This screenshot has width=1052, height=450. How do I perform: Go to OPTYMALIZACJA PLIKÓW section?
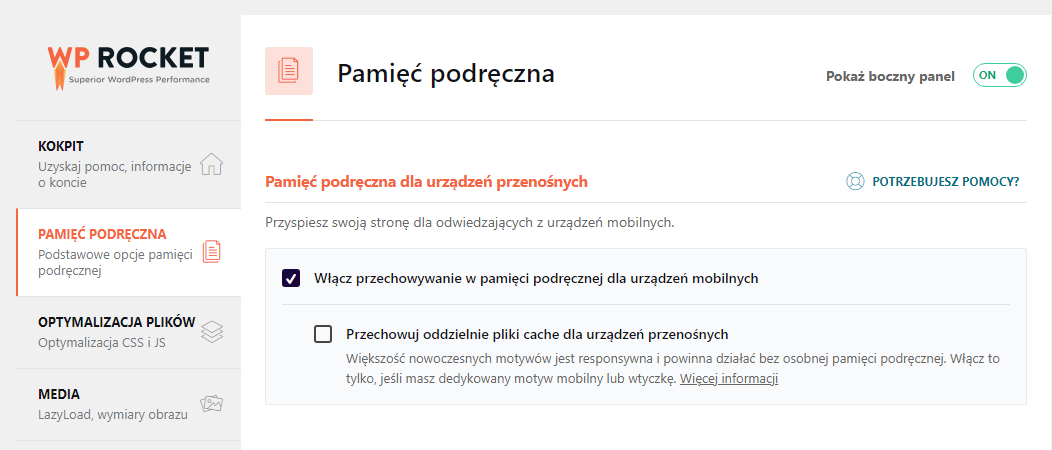(x=116, y=323)
